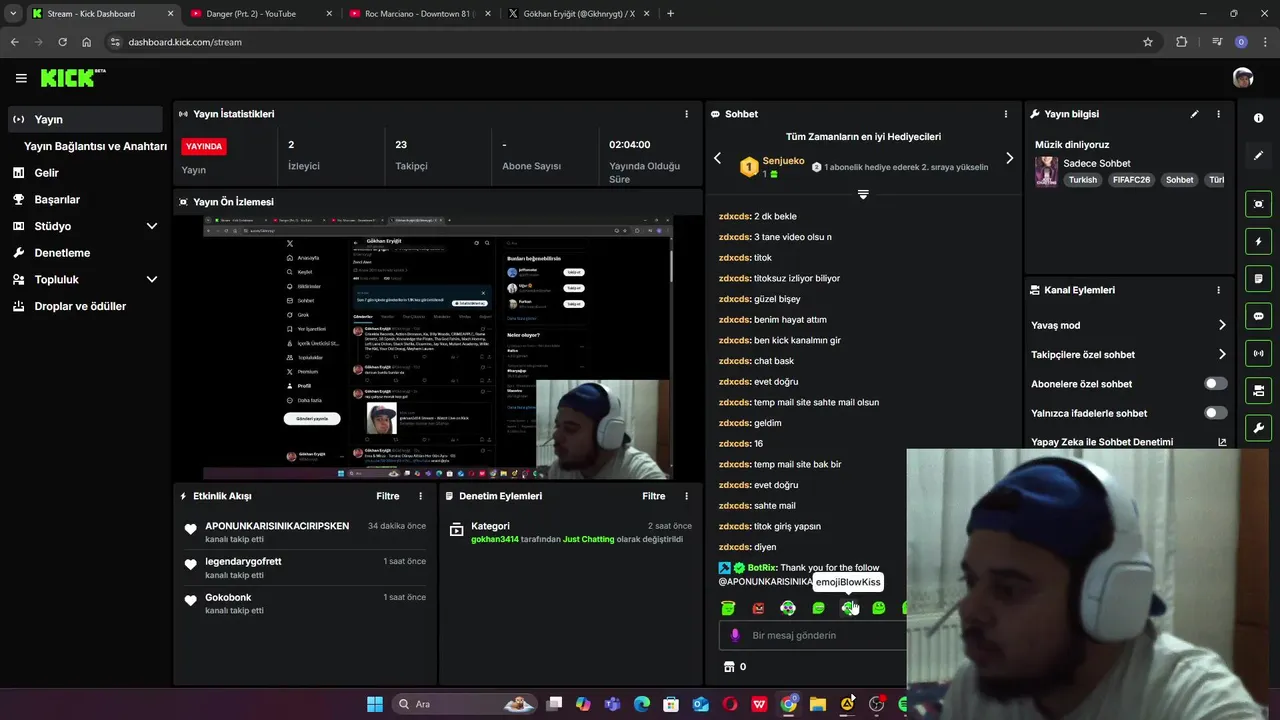Click the info icon in right sidebar
The image size is (1280, 720).
click(1258, 118)
